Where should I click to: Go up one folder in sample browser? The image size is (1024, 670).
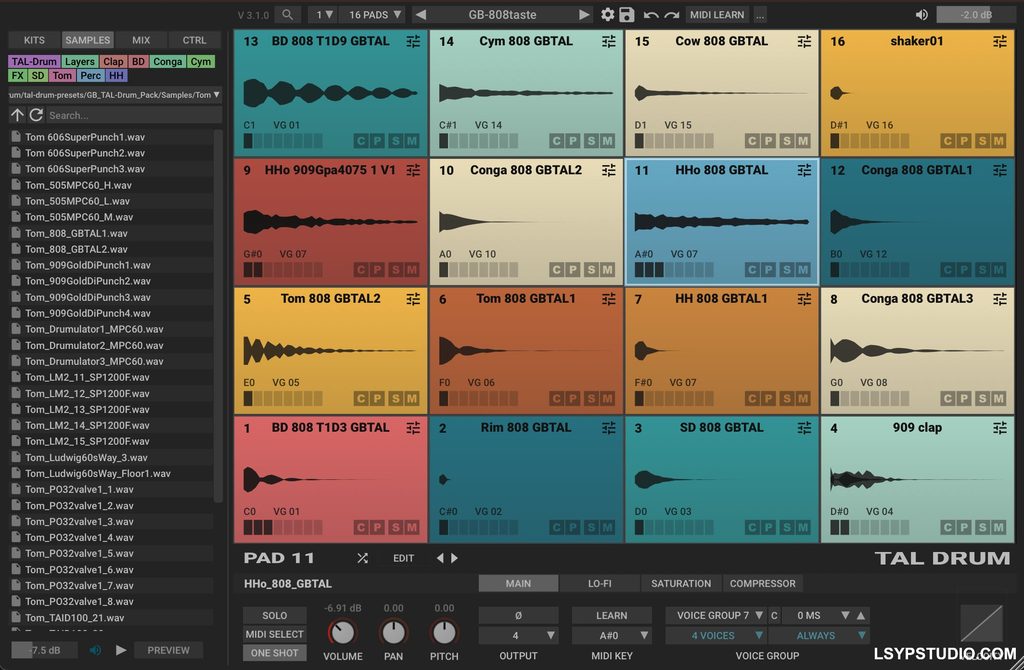(x=17, y=115)
